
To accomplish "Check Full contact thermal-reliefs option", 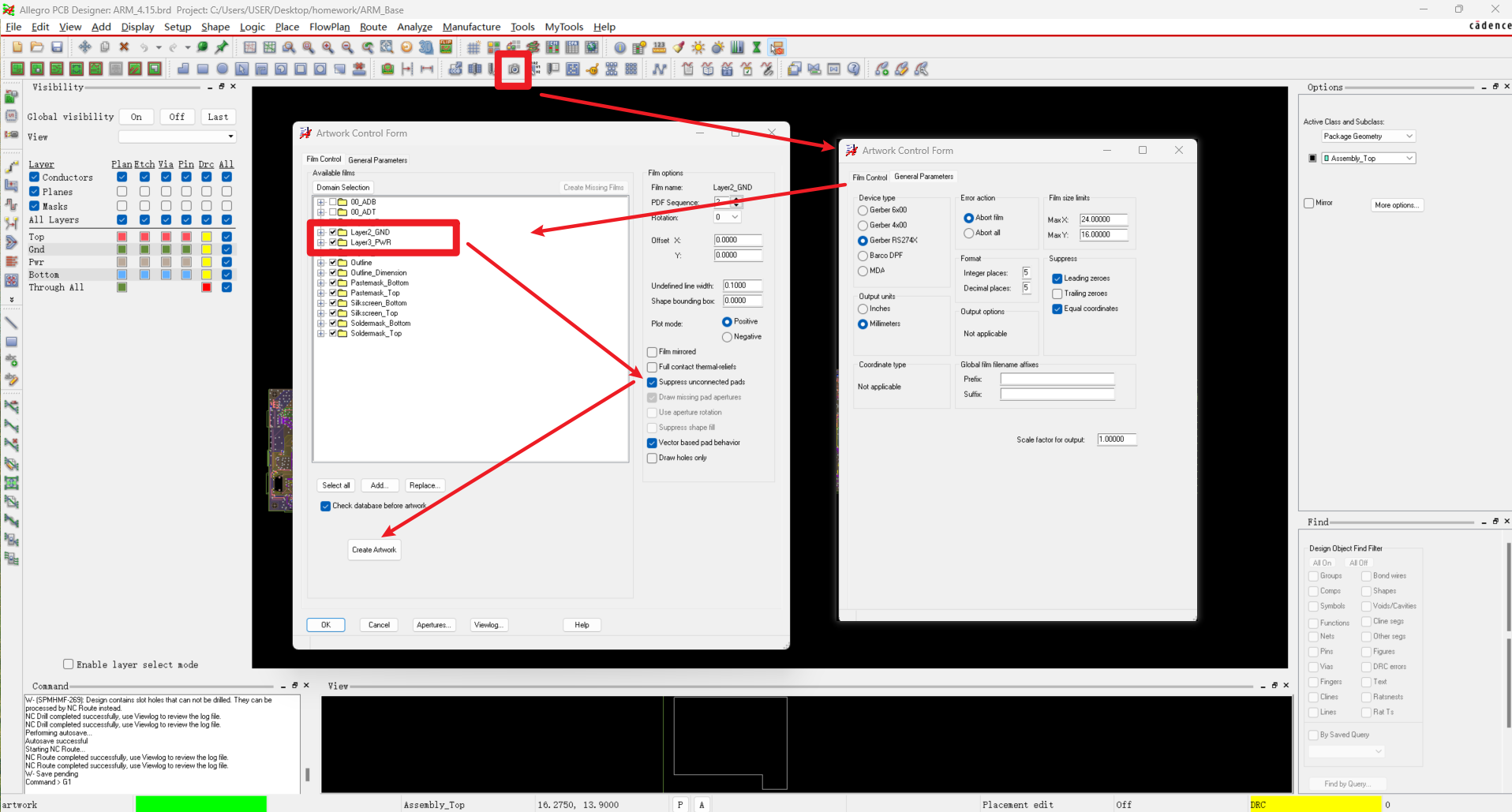I will click(652, 367).
